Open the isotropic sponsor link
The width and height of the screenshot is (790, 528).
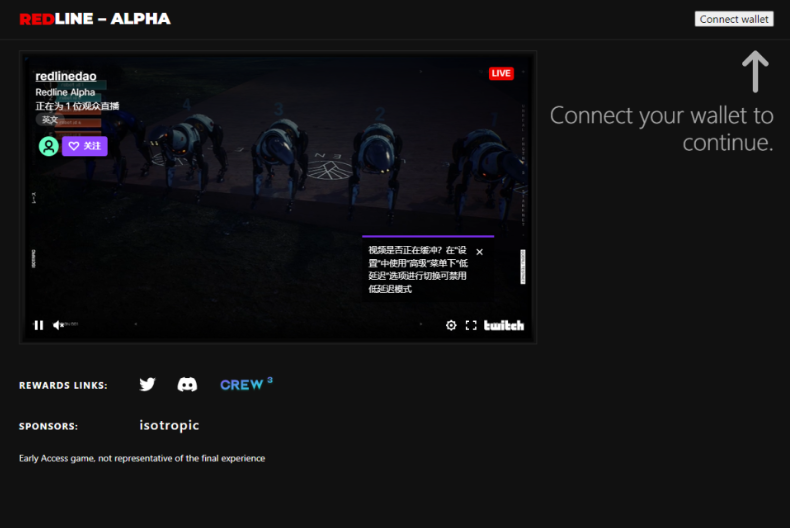[x=169, y=425]
